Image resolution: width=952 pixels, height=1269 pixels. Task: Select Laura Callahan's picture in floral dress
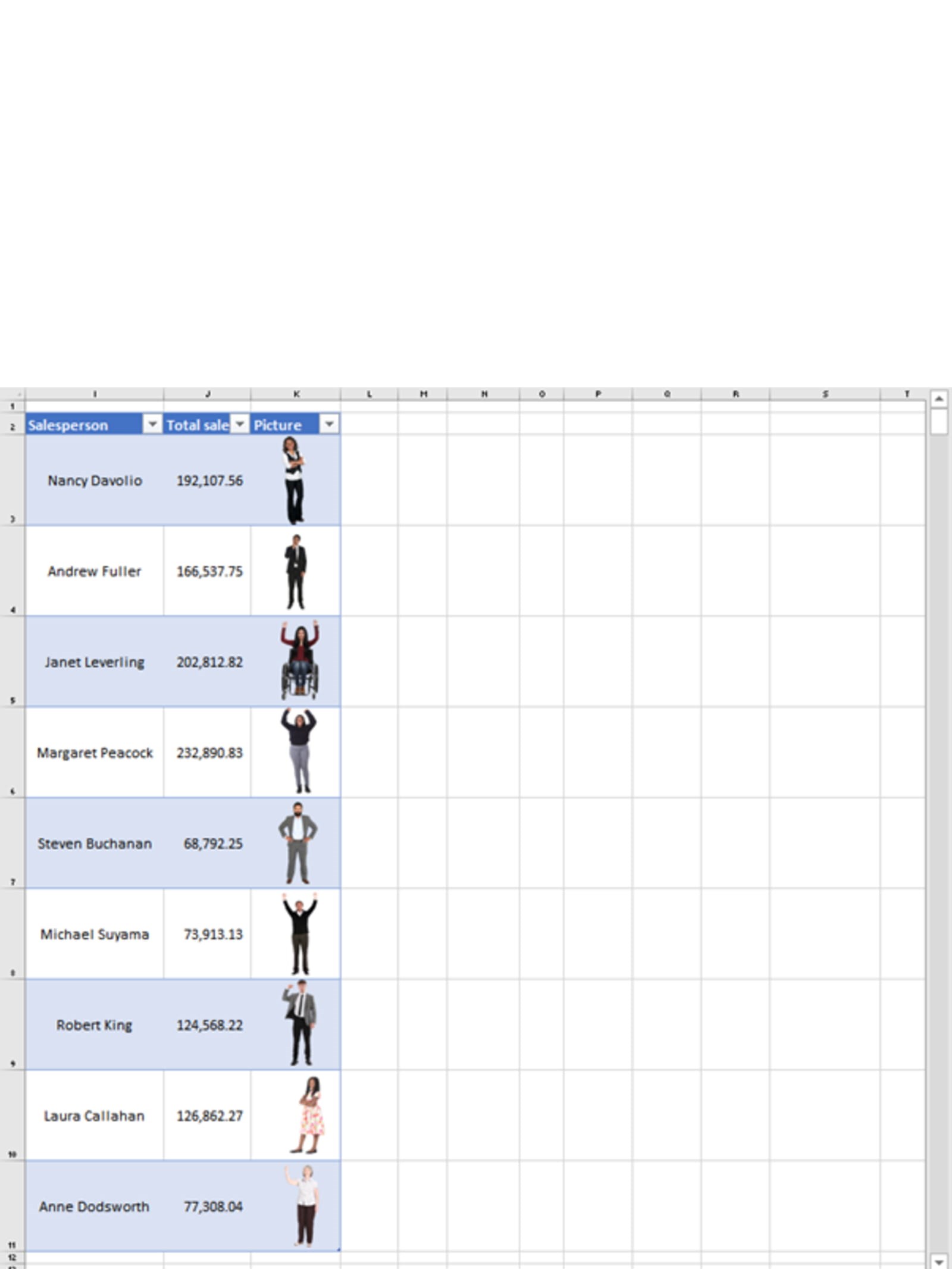309,1115
